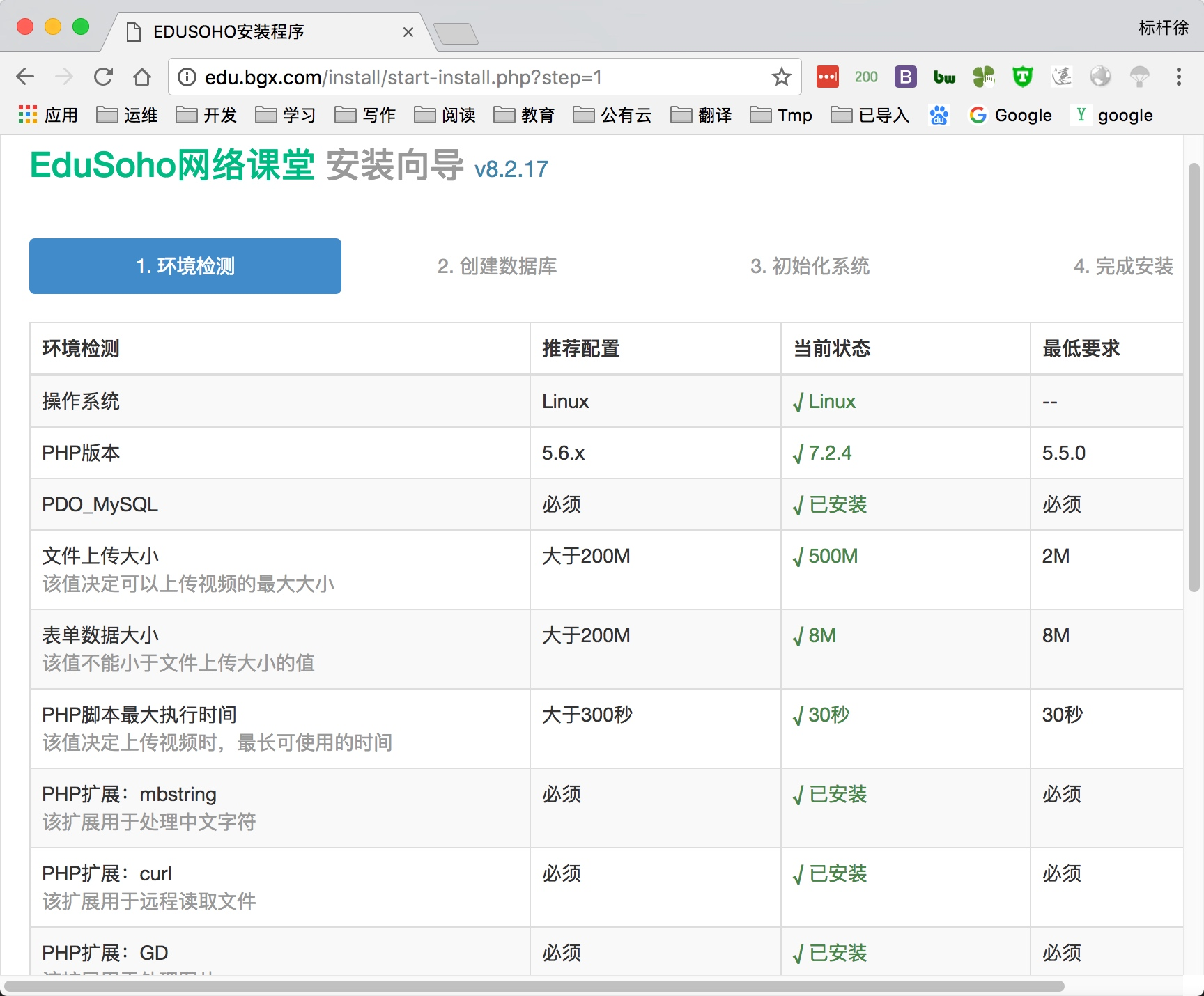Expand the 翻译 bookmarks folder
Screen dimensions: 1204x996
tap(701, 115)
